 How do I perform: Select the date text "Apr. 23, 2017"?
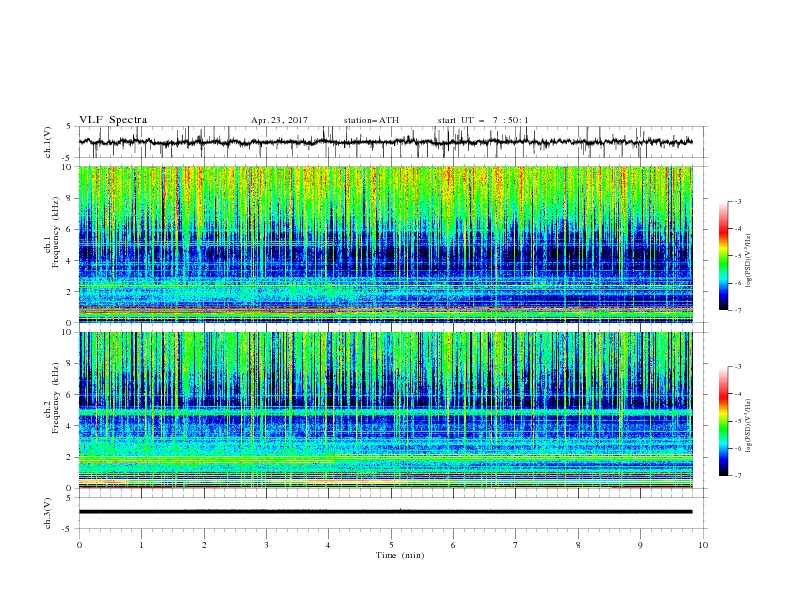click(x=279, y=120)
